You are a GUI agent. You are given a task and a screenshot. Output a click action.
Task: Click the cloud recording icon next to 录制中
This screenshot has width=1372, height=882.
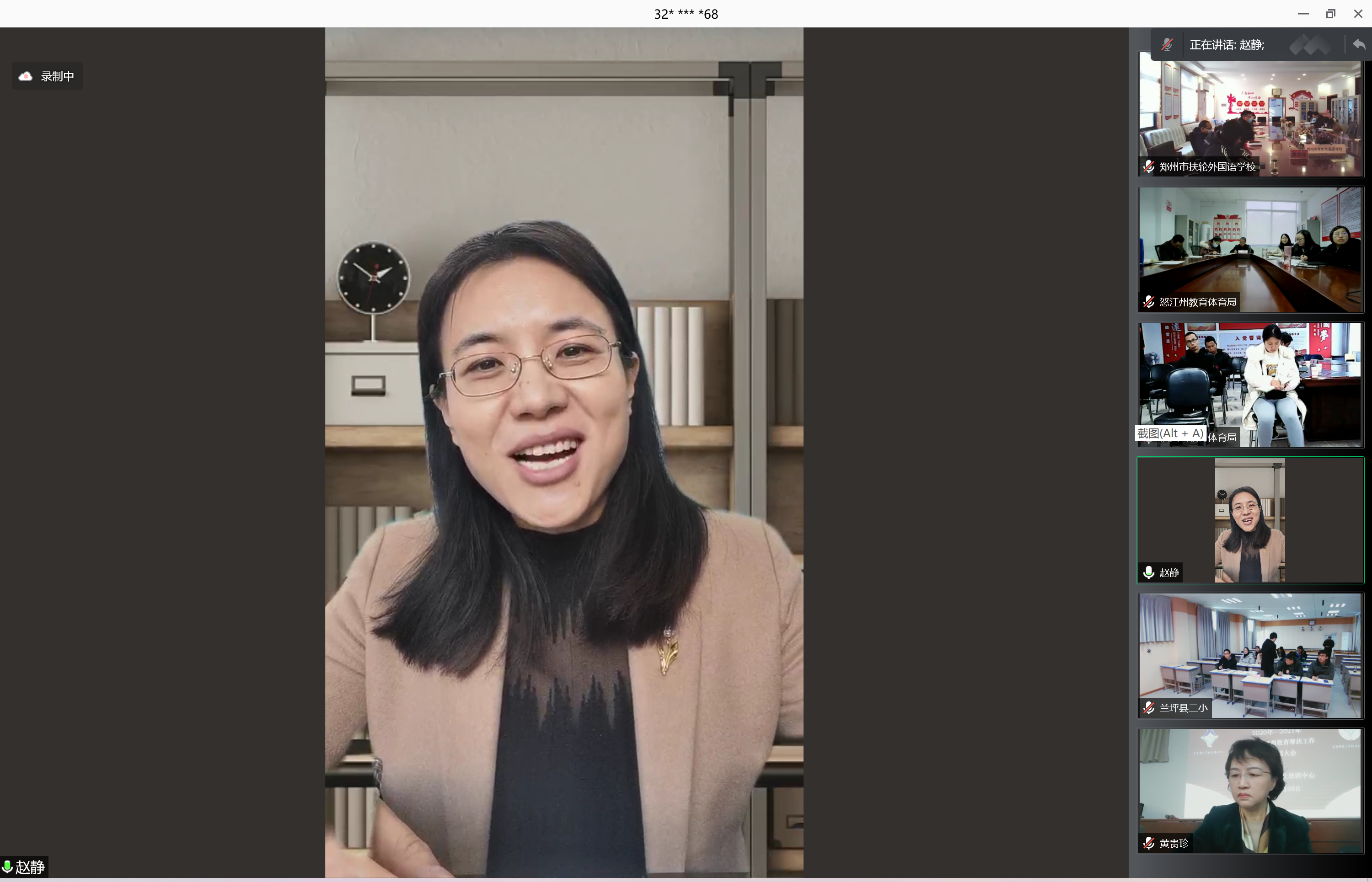coord(26,76)
